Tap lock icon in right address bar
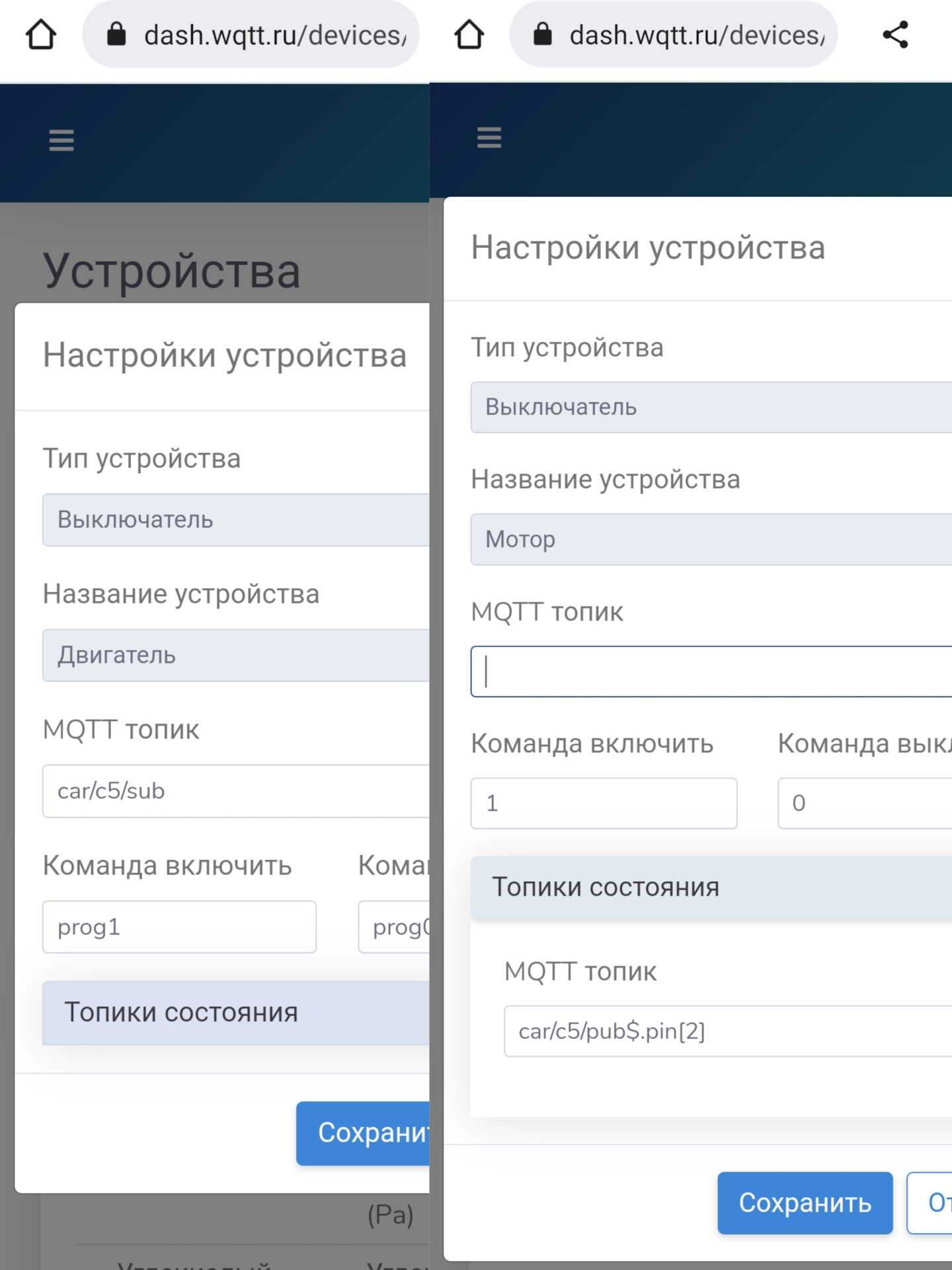Image resolution: width=952 pixels, height=1270 pixels. click(x=543, y=34)
